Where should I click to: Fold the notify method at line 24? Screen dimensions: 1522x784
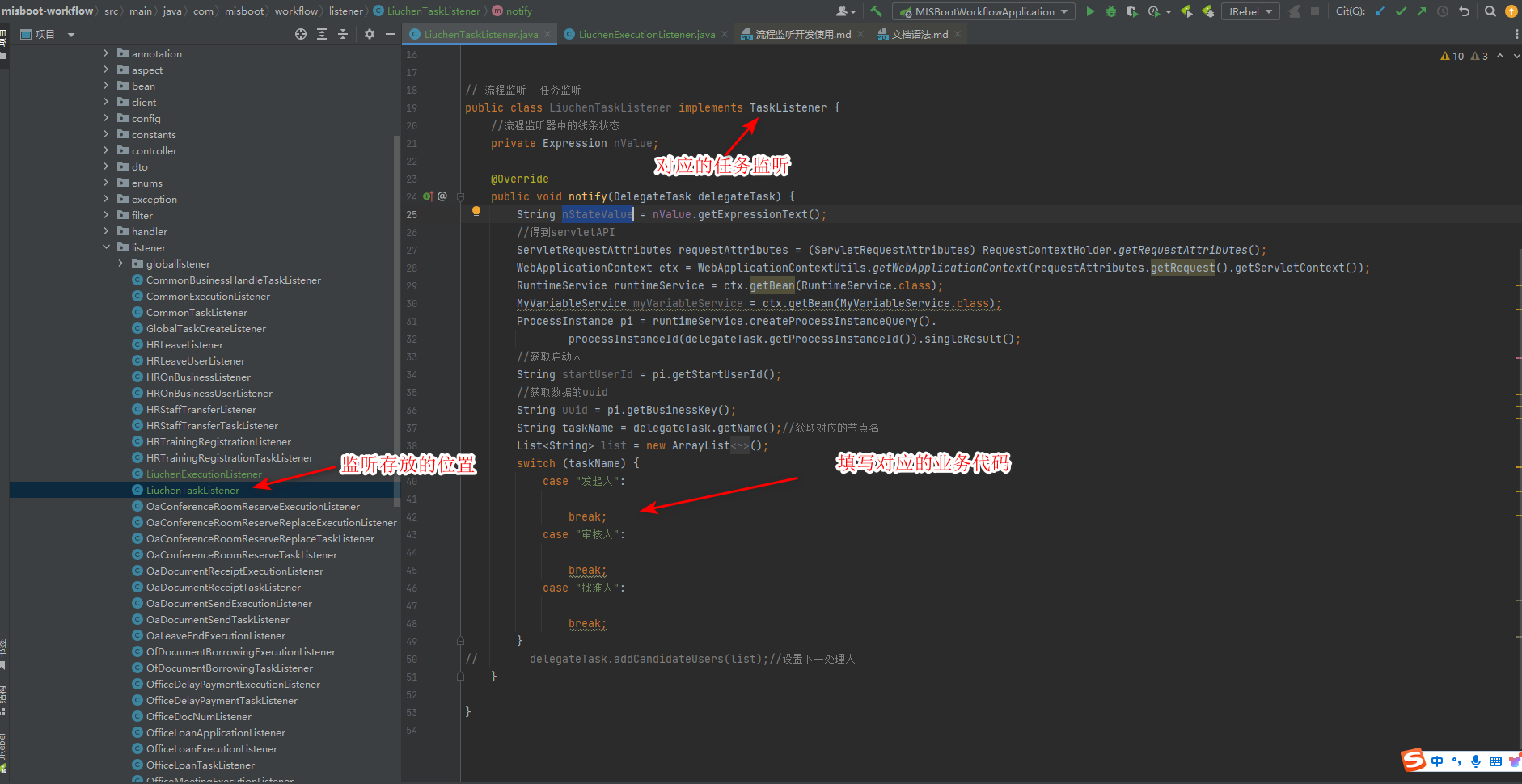coord(460,196)
